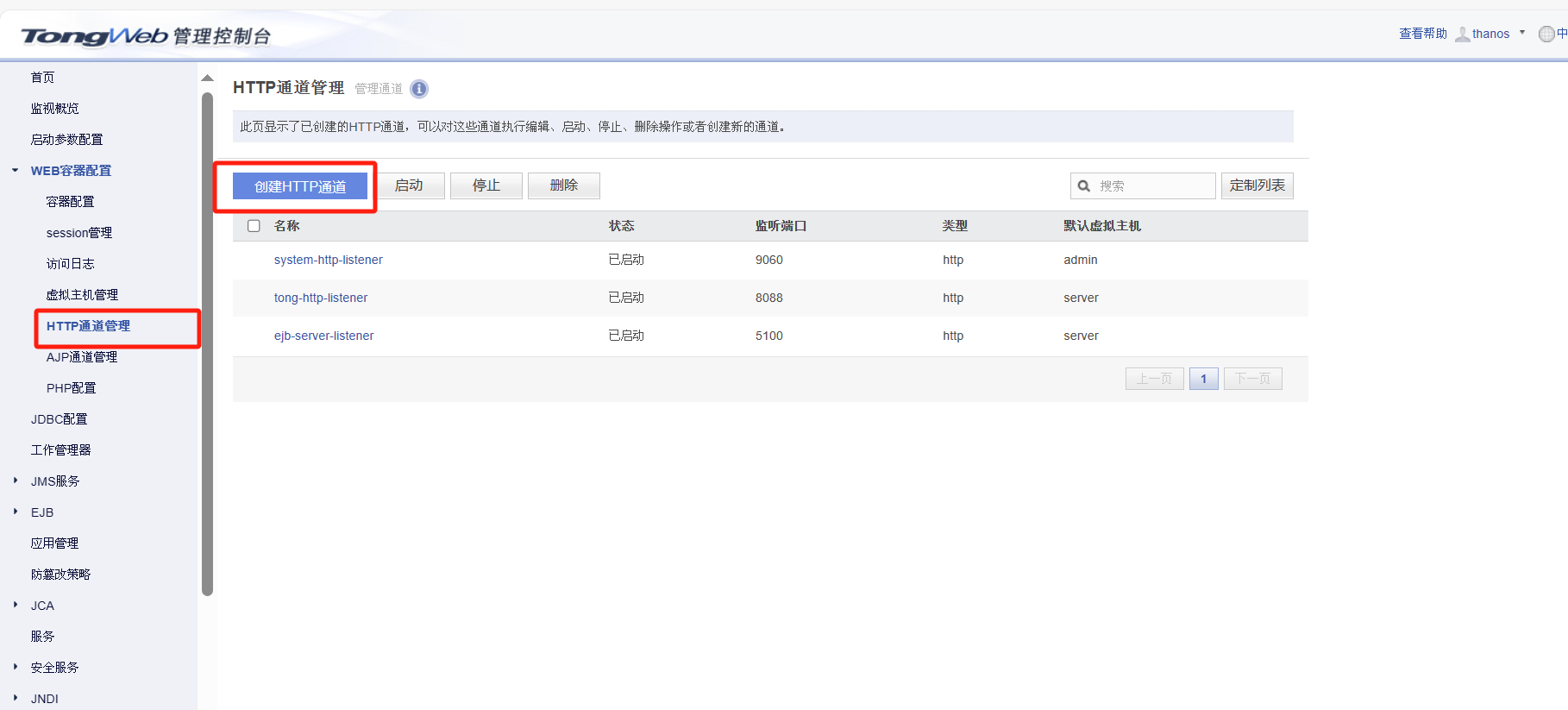Viewport: 1568px width, 710px height.
Task: Expand the JMS服务 menu group
Action: pyautogui.click(x=16, y=481)
